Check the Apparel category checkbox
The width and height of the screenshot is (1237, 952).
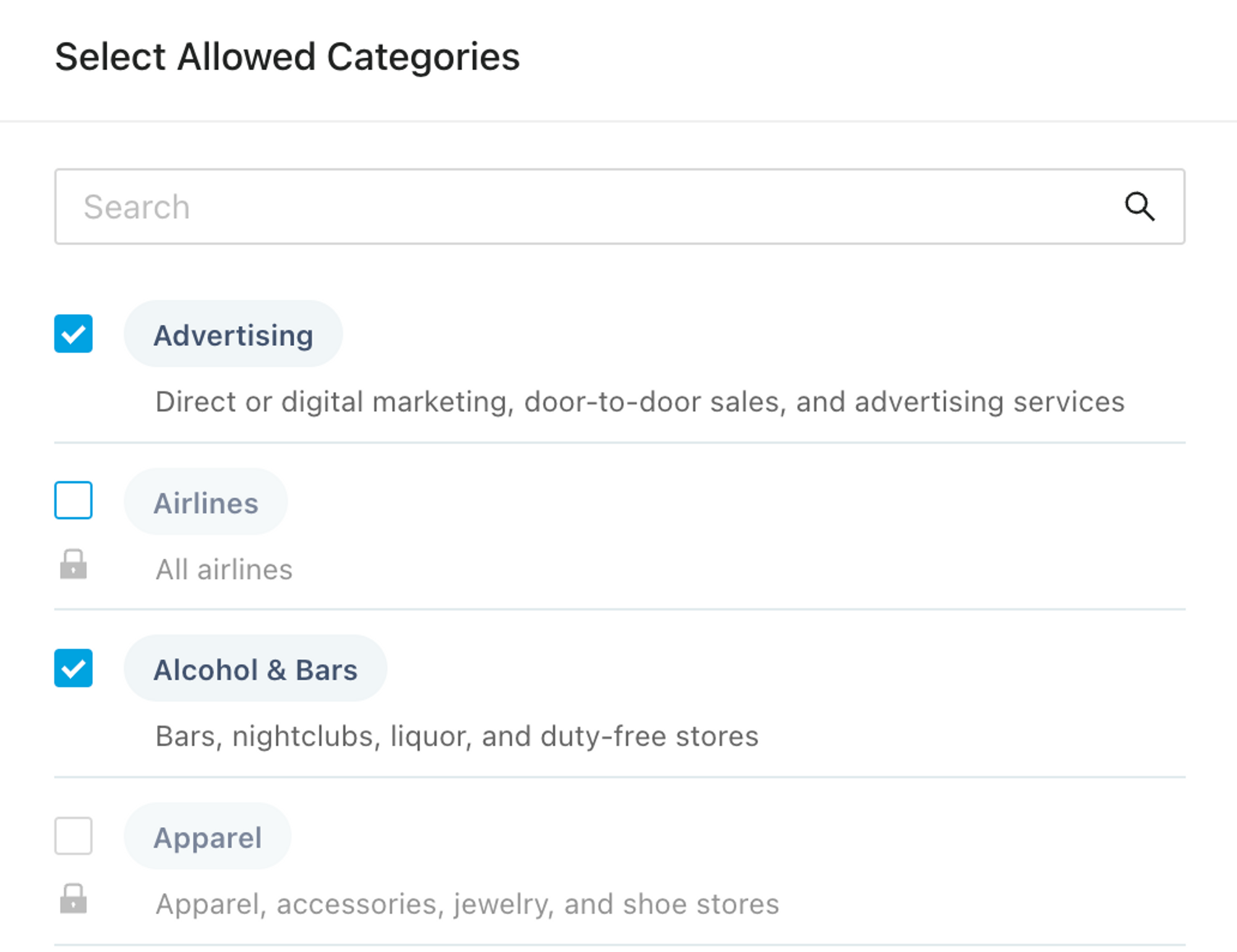click(74, 836)
